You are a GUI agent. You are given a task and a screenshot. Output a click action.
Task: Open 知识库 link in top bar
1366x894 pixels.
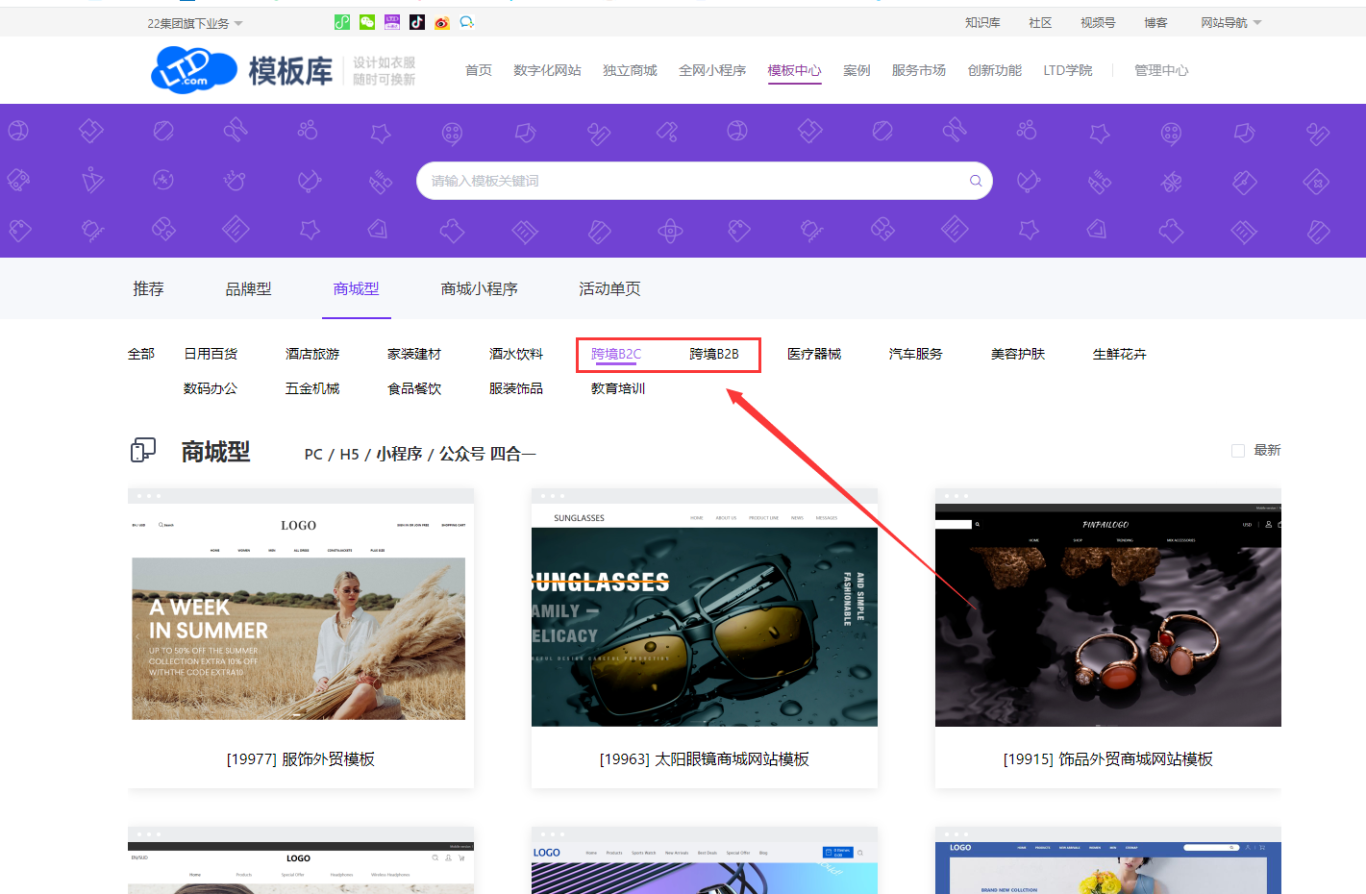983,23
